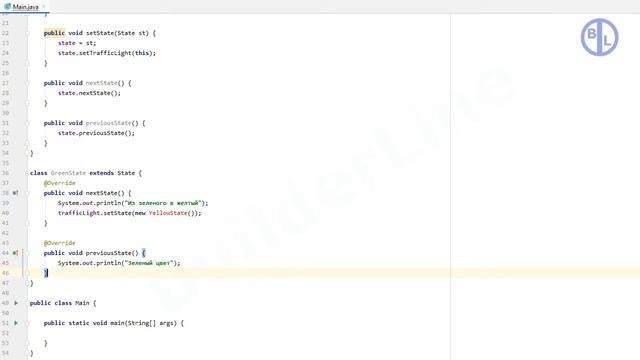Viewport: 640px width, 360px height.
Task: Collapse TrafficLight previousState method at line 31
Action: coord(27,123)
